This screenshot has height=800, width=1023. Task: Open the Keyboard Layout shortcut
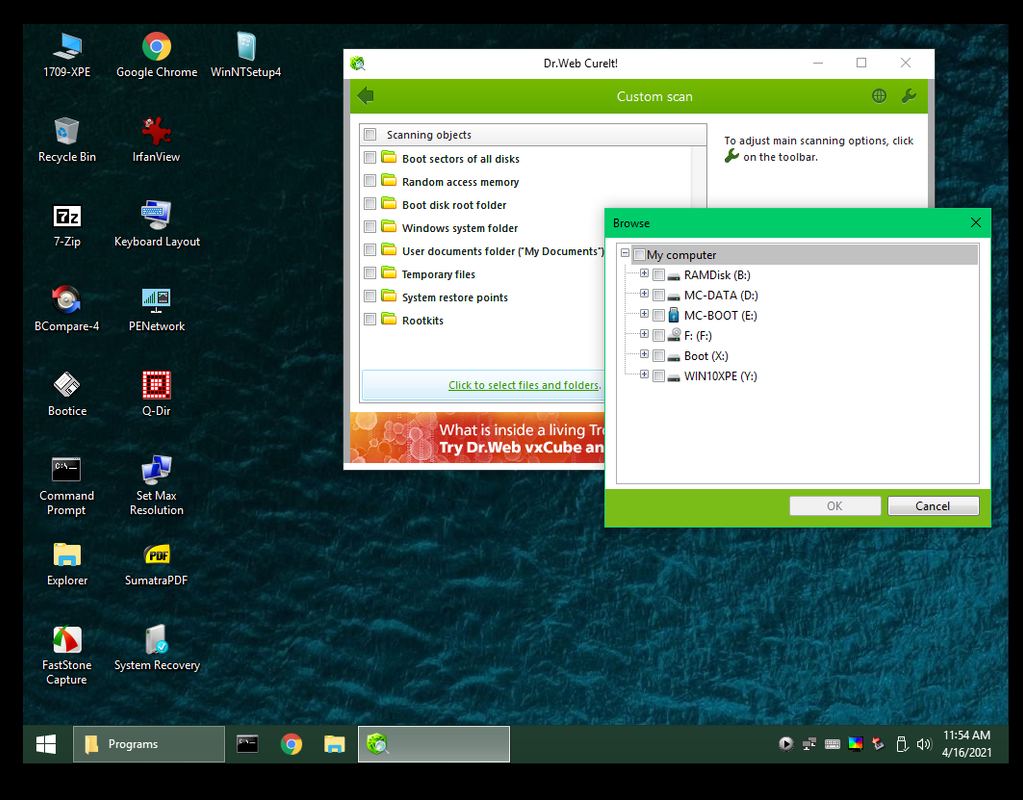157,224
